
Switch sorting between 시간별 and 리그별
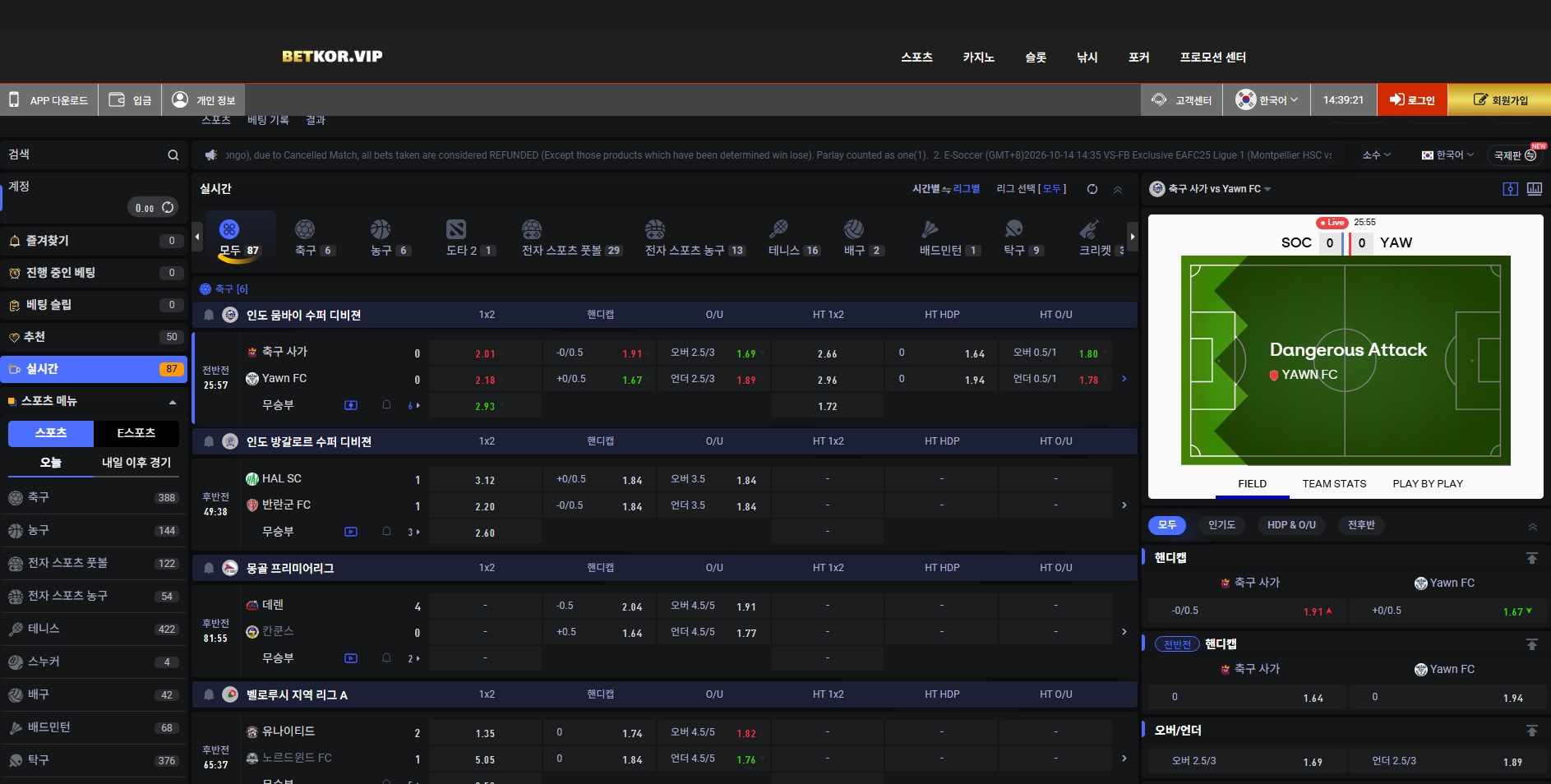(x=946, y=189)
